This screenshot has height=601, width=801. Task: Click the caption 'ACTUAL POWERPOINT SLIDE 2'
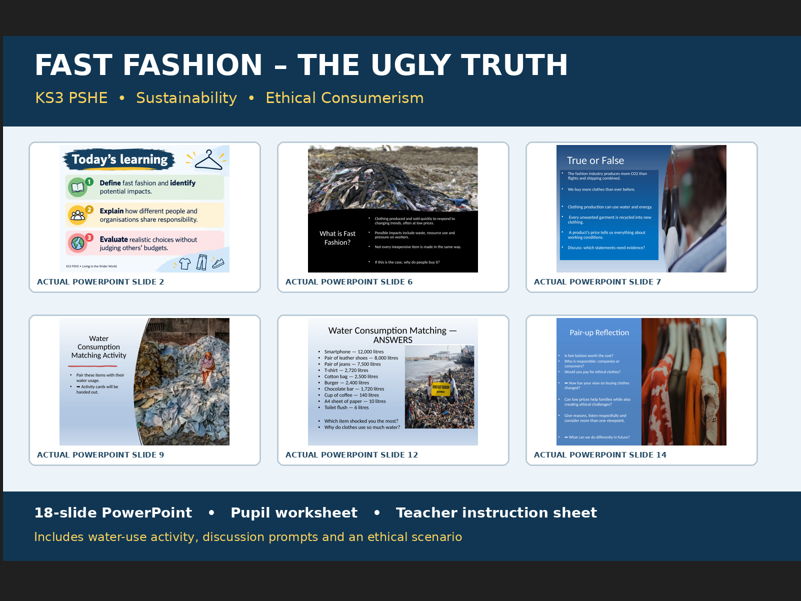(101, 282)
